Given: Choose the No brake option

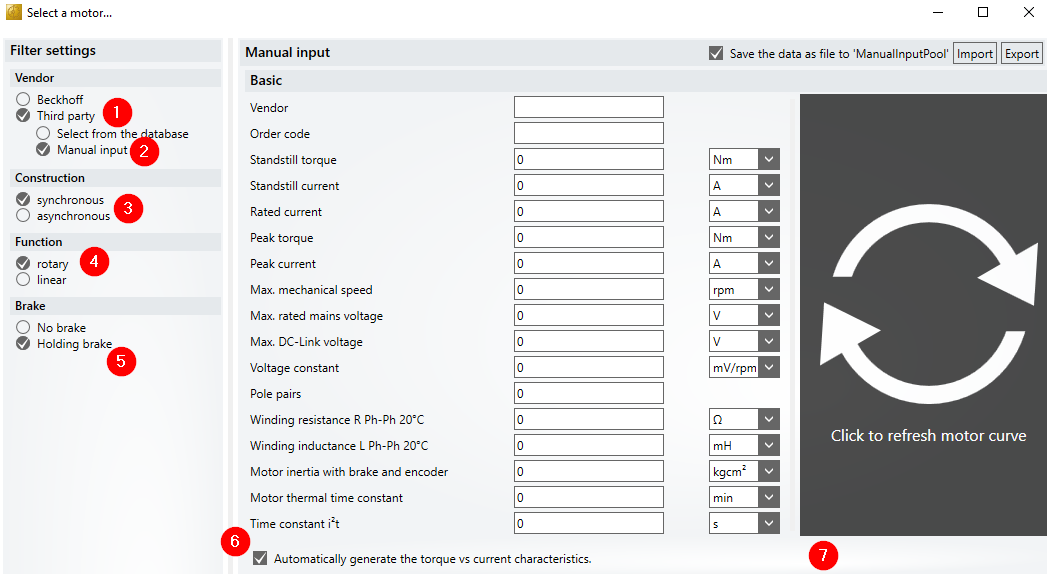Looking at the screenshot, I should [23, 328].
